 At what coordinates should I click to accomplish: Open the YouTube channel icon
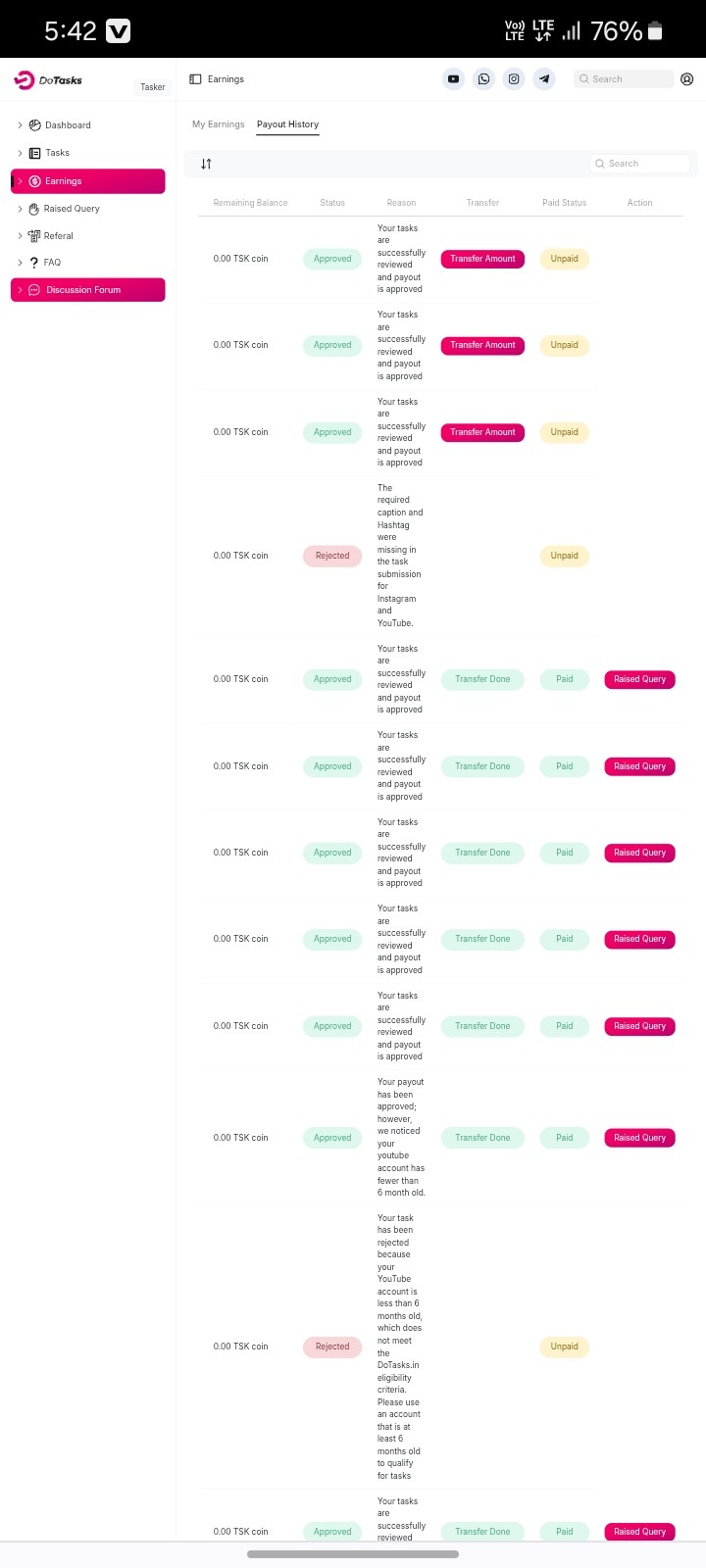click(453, 79)
